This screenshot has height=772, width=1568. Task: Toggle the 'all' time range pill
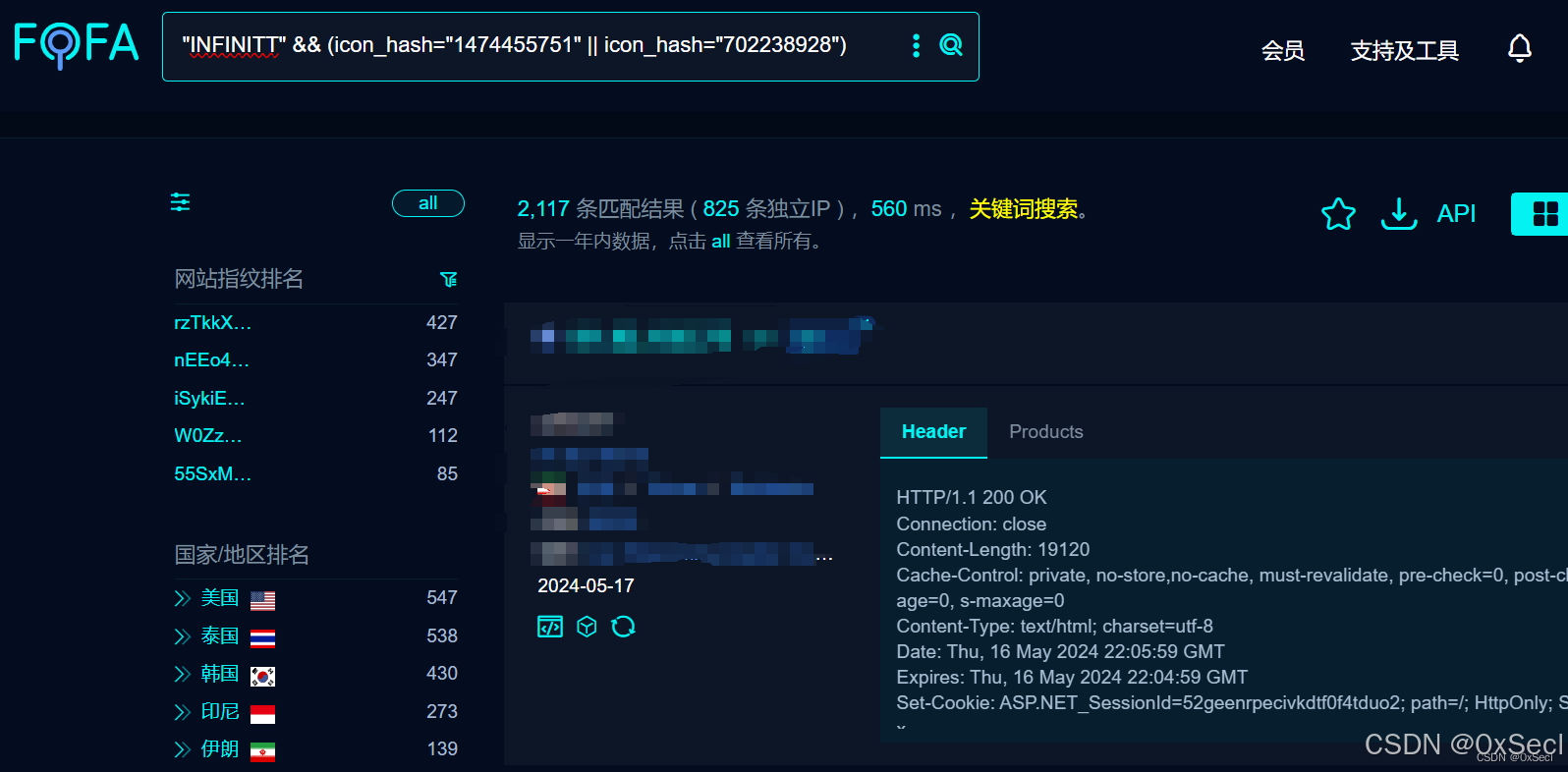pos(428,203)
